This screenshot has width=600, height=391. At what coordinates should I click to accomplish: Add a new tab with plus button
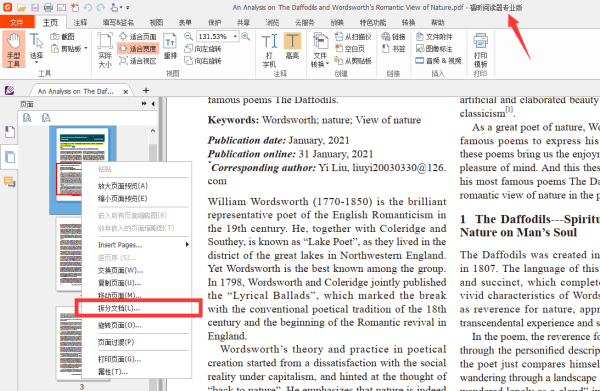pos(146,90)
